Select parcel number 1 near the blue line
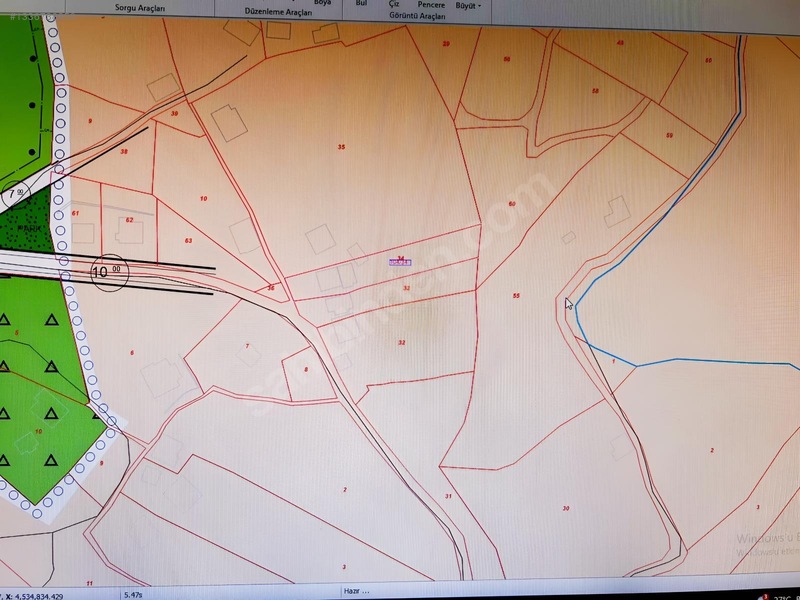The width and height of the screenshot is (800, 600). 613,361
